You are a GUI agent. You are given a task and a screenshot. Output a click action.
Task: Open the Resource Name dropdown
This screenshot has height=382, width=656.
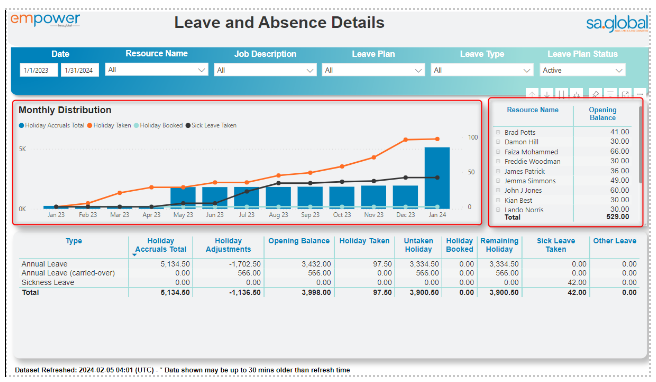coord(156,70)
